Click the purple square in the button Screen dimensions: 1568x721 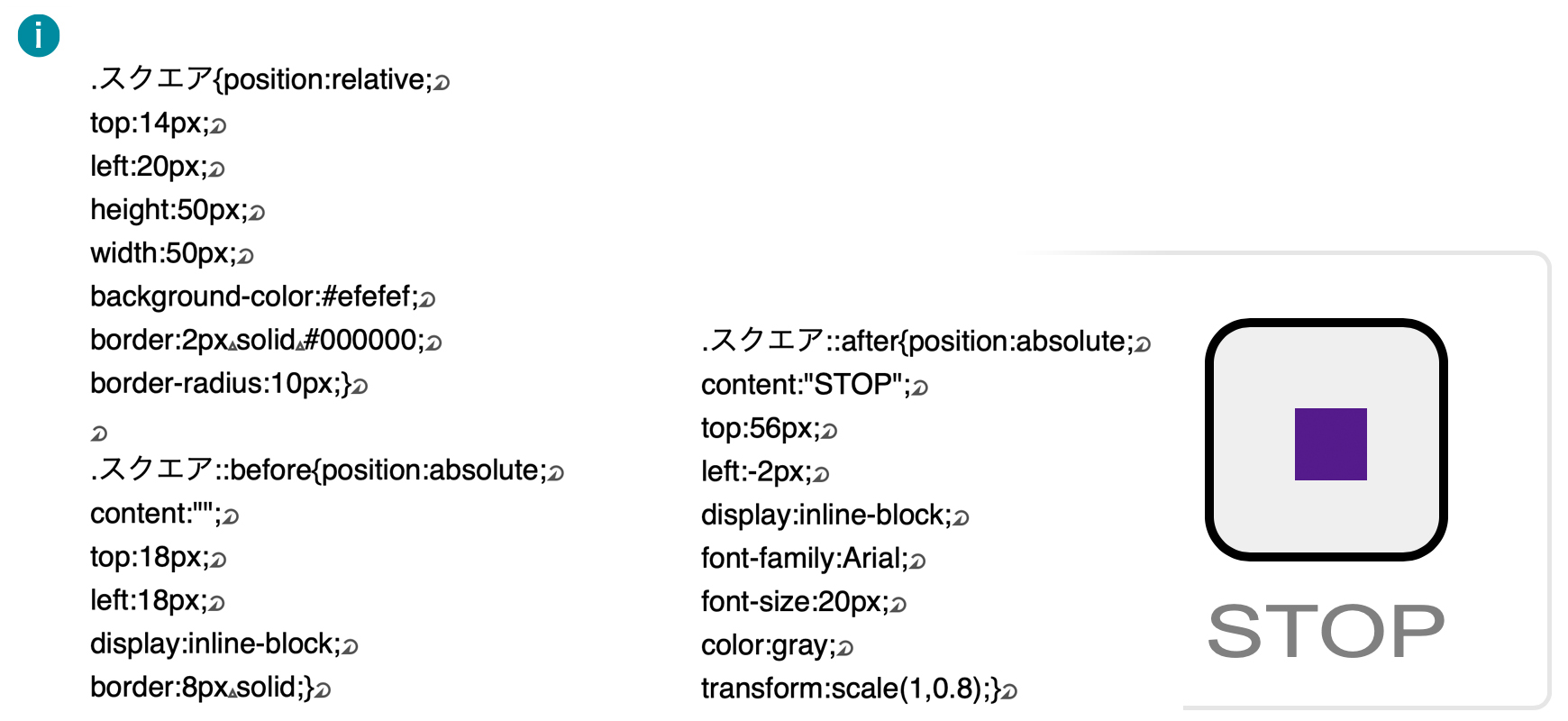coord(1330,444)
